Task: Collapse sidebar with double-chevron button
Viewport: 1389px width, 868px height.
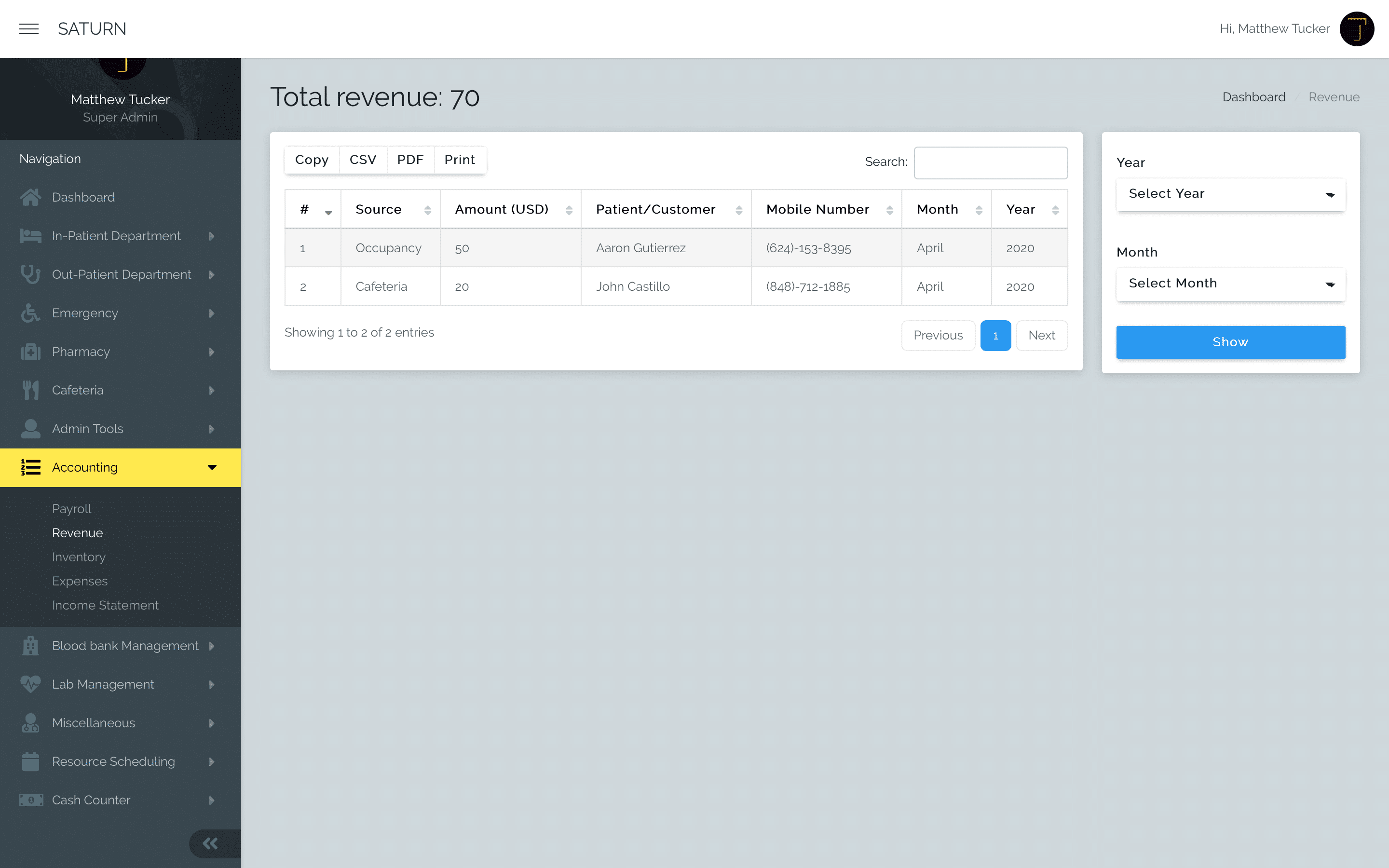Action: (x=210, y=843)
